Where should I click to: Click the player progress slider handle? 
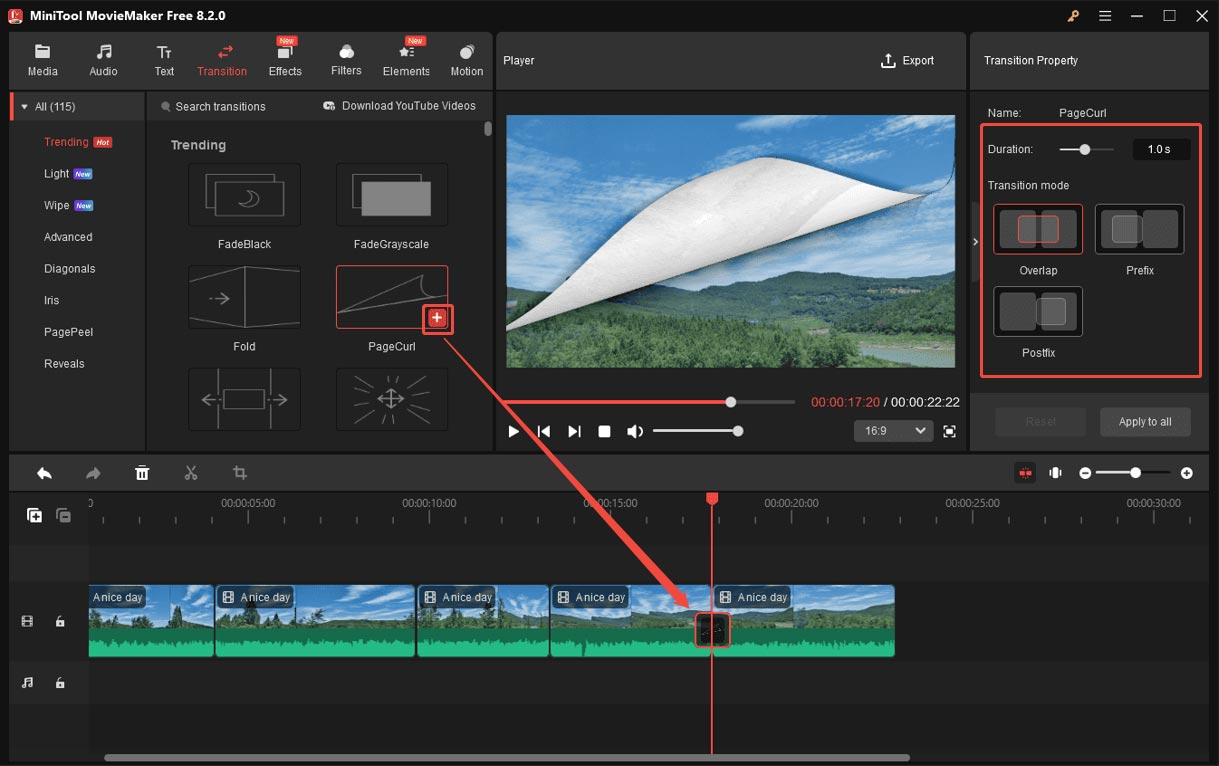coord(731,402)
